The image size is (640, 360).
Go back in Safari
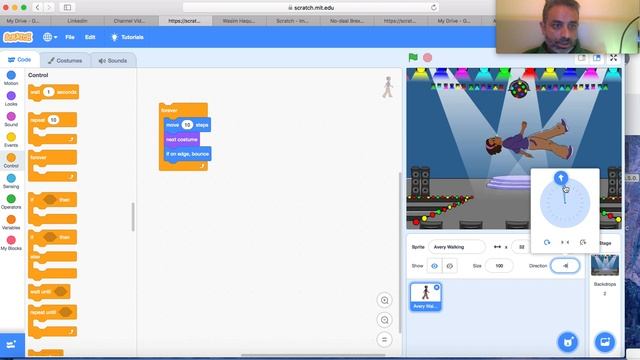(x=37, y=7)
